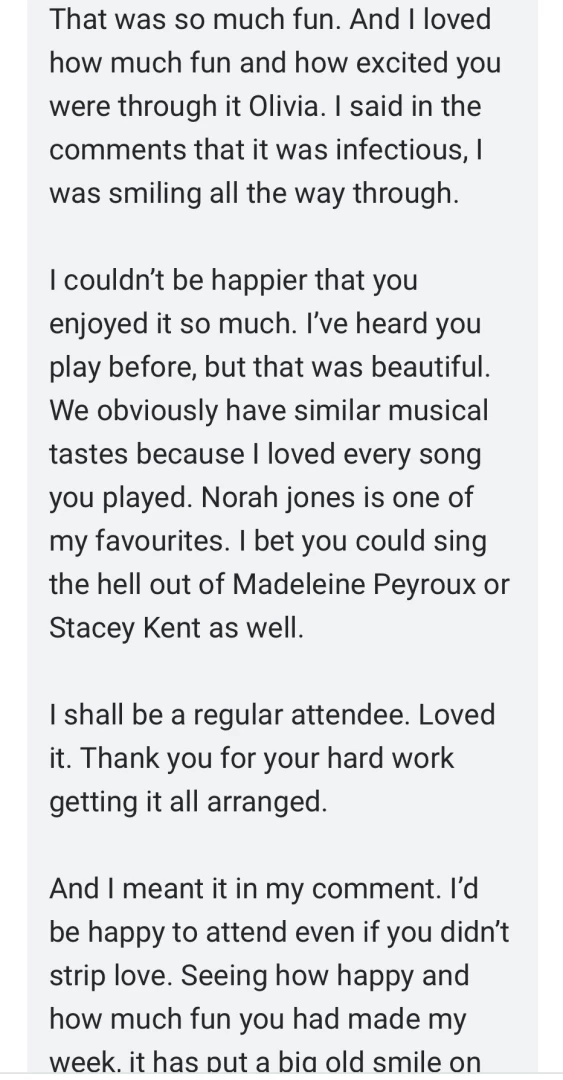
Task: Click the line "enjoyed it so much. I've heard you"
Action: [265, 324]
